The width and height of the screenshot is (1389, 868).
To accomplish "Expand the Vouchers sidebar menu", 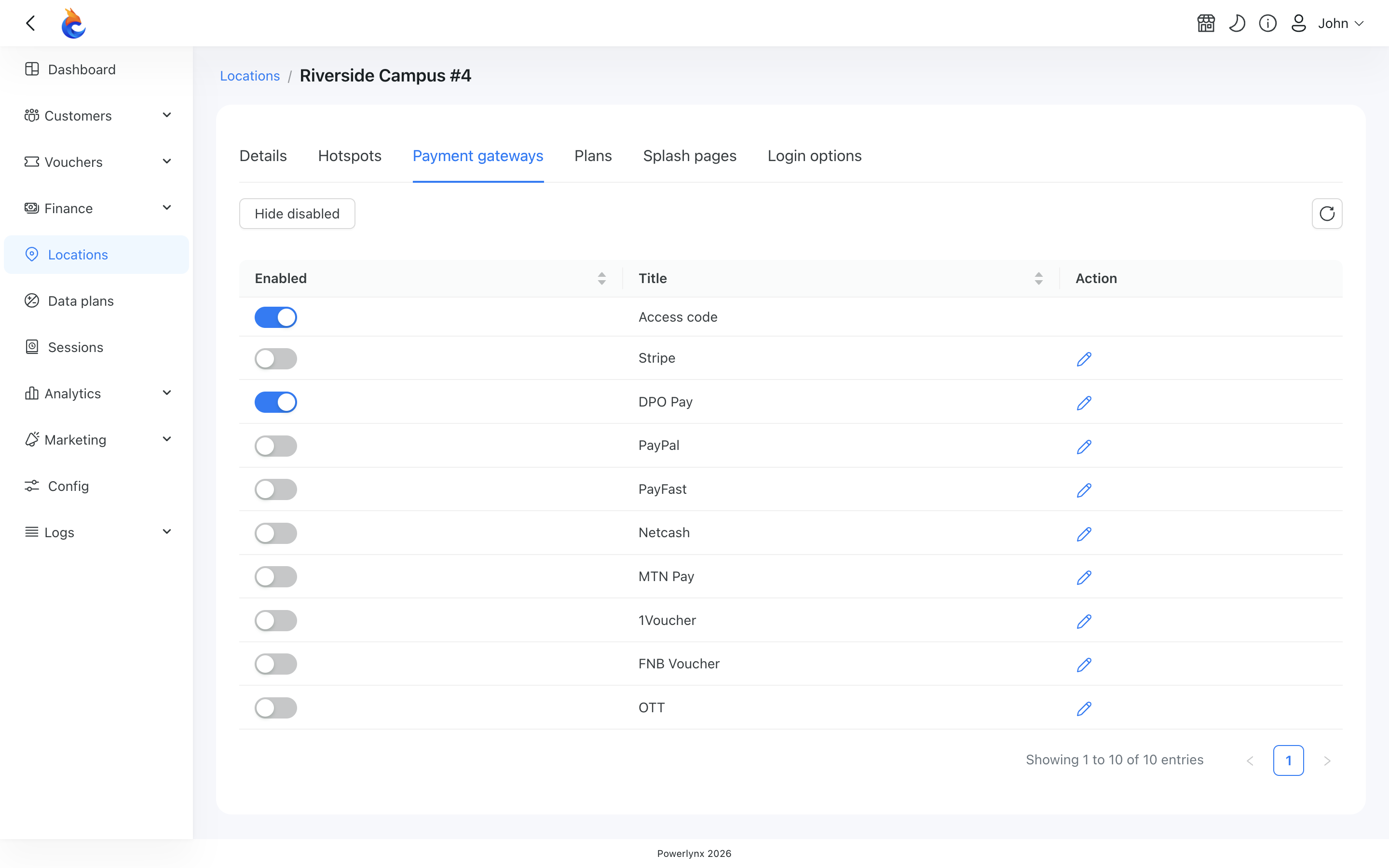I will [x=96, y=162].
